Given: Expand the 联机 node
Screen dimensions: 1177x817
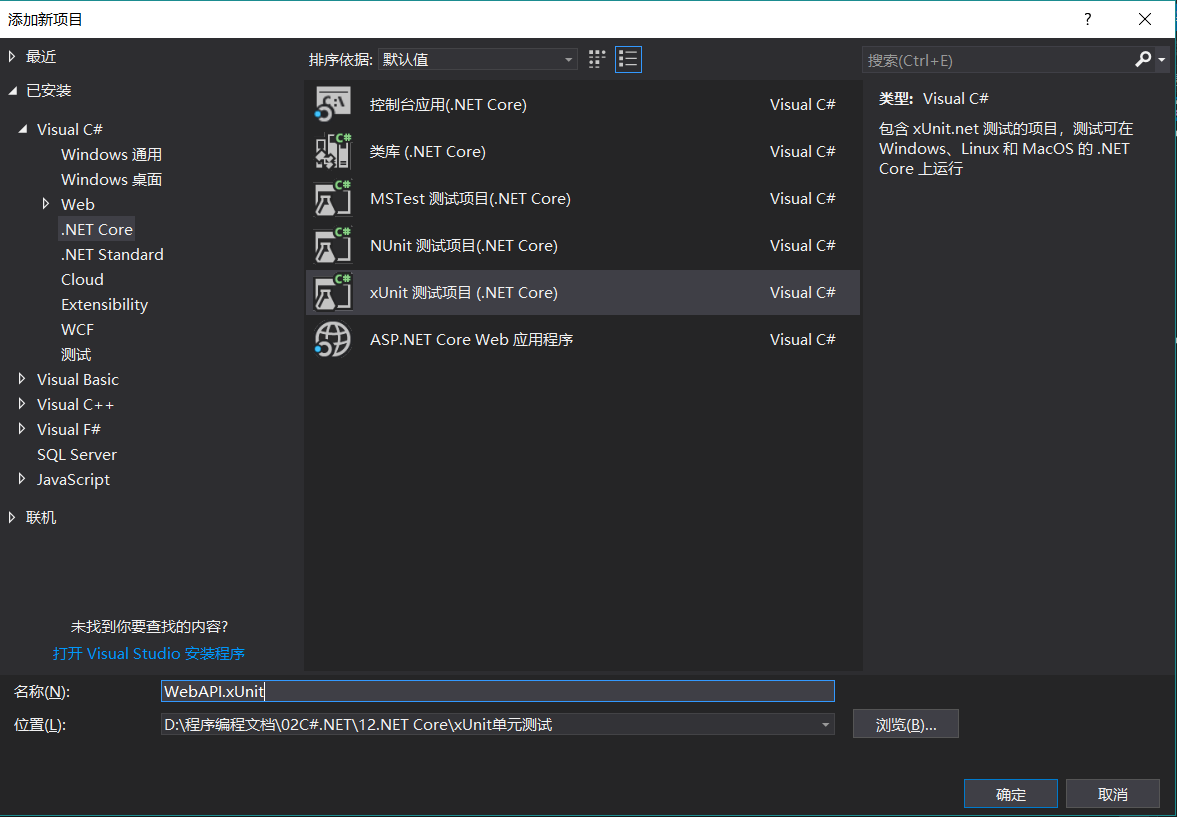Looking at the screenshot, I should [12, 517].
